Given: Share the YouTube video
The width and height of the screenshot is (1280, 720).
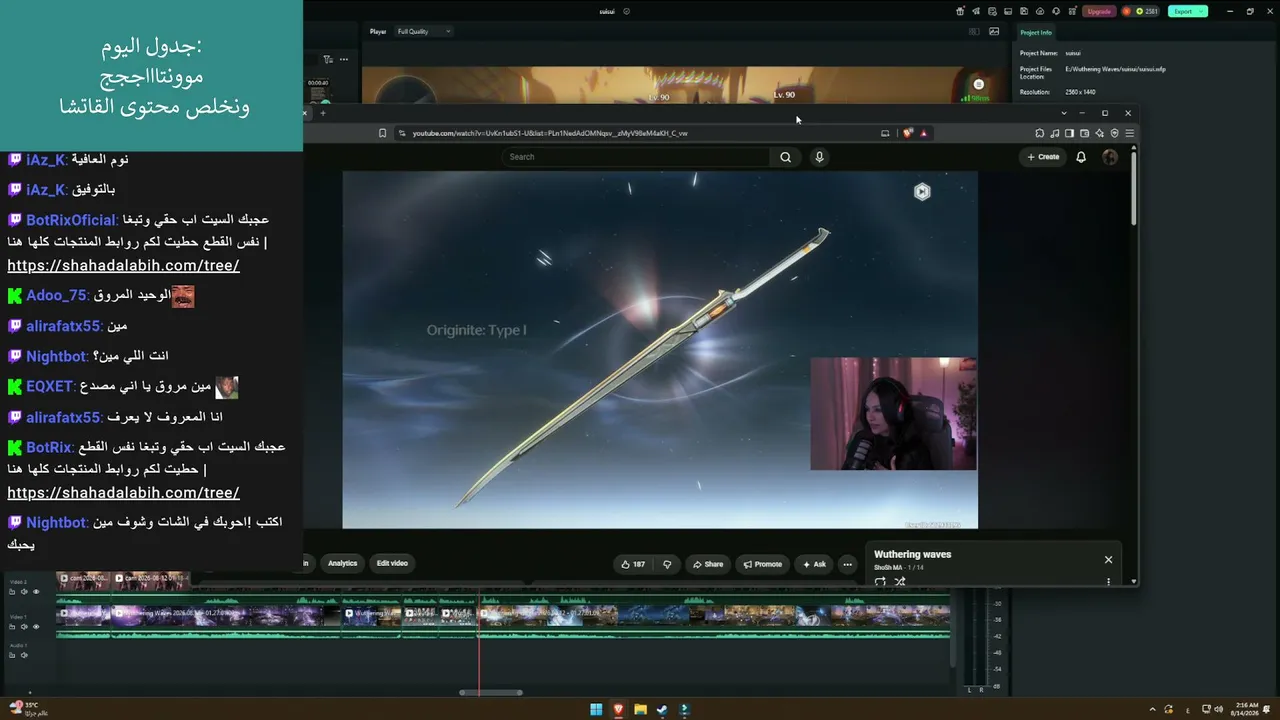Looking at the screenshot, I should [708, 564].
